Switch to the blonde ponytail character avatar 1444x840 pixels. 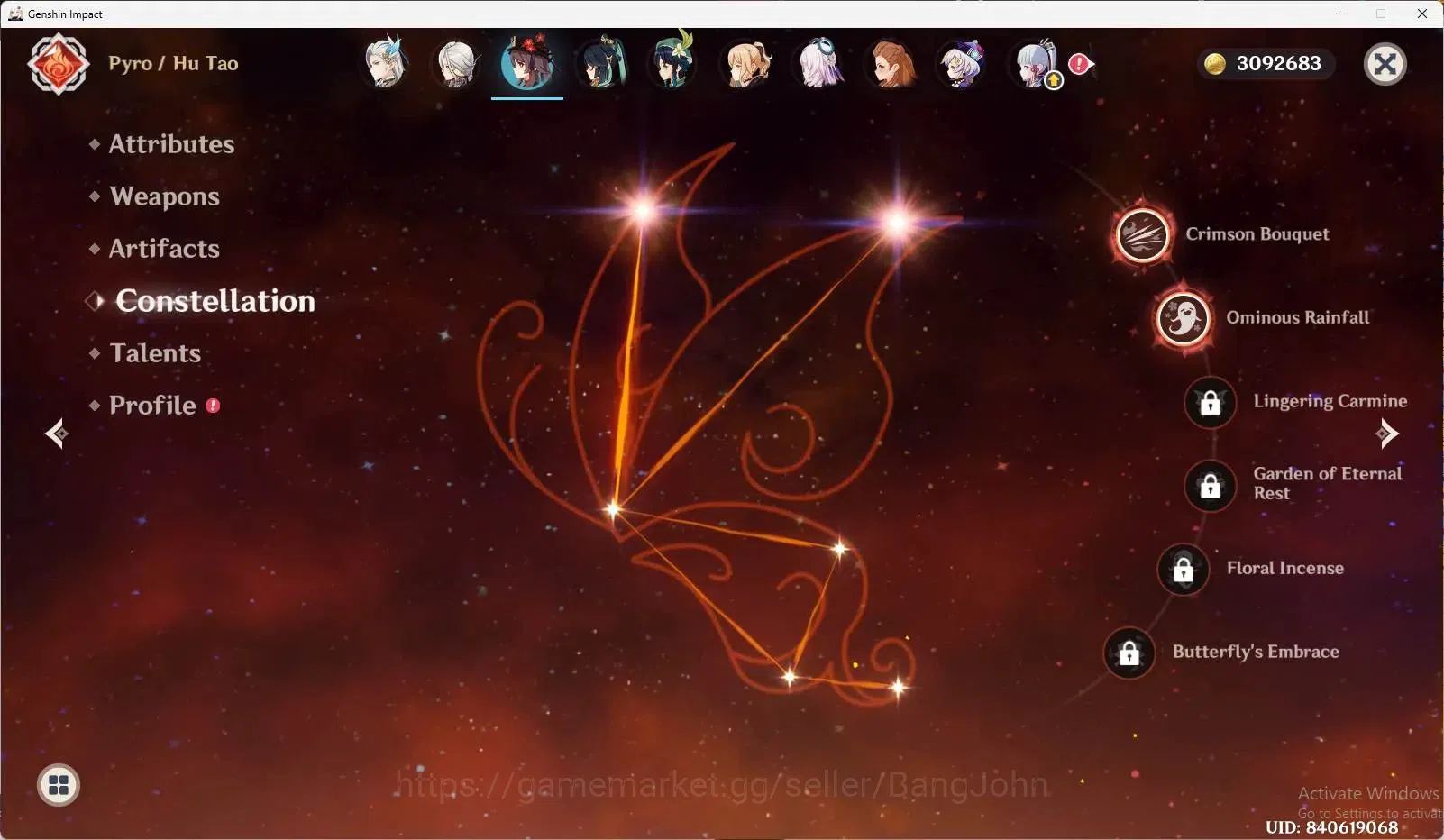coord(746,64)
